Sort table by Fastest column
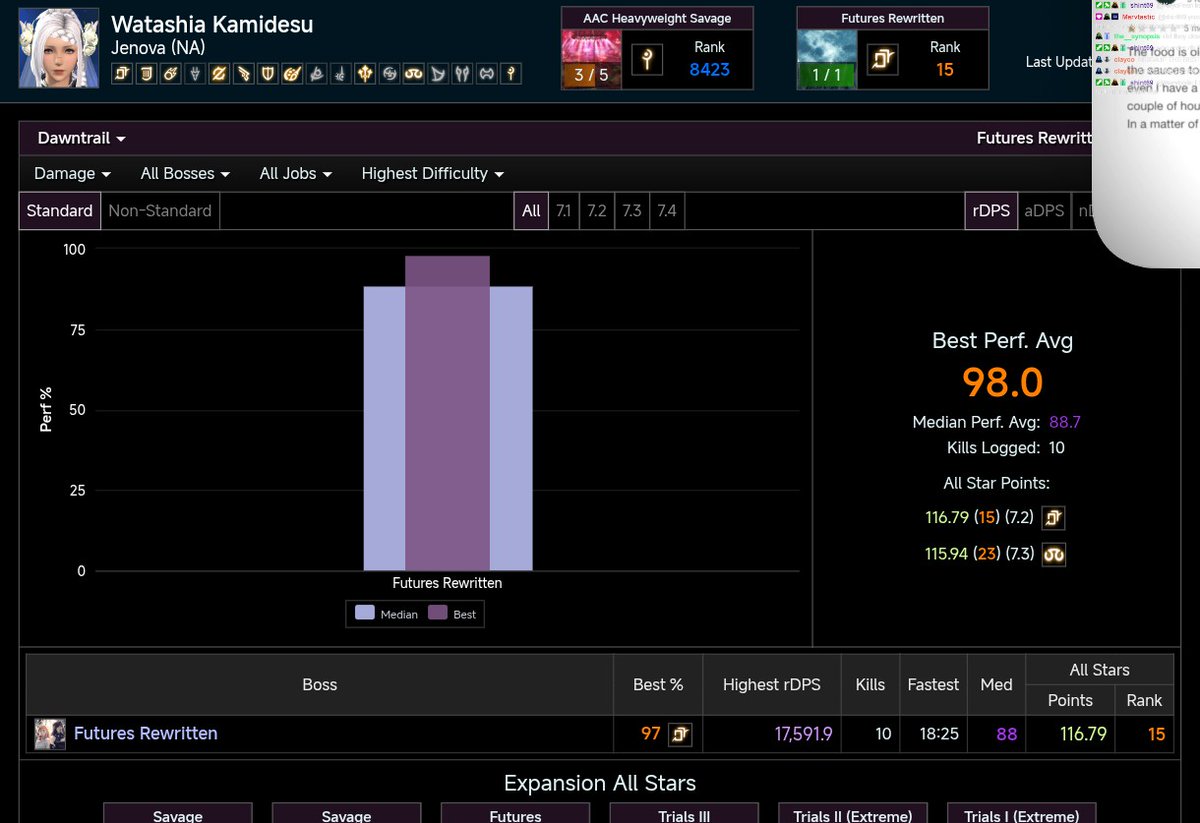Viewport: 1200px width, 823px height. coord(933,685)
